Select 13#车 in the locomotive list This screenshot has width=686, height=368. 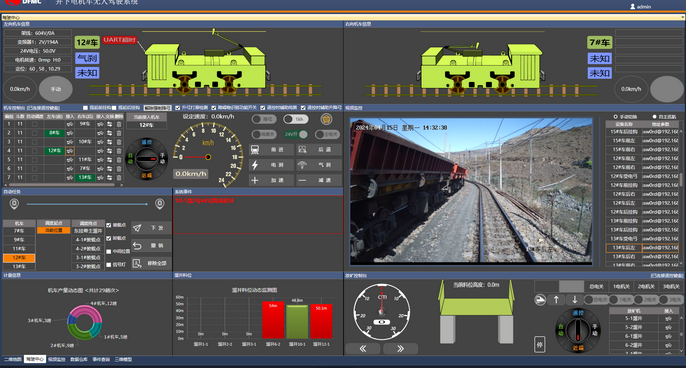coord(19,266)
